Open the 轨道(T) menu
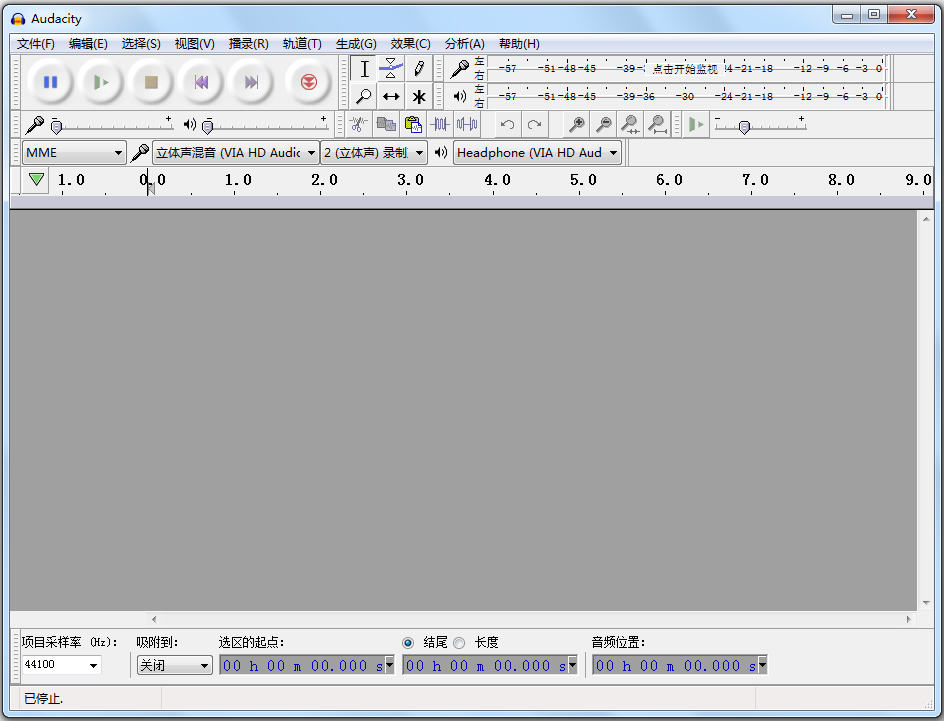The height and width of the screenshot is (721, 944). point(302,44)
